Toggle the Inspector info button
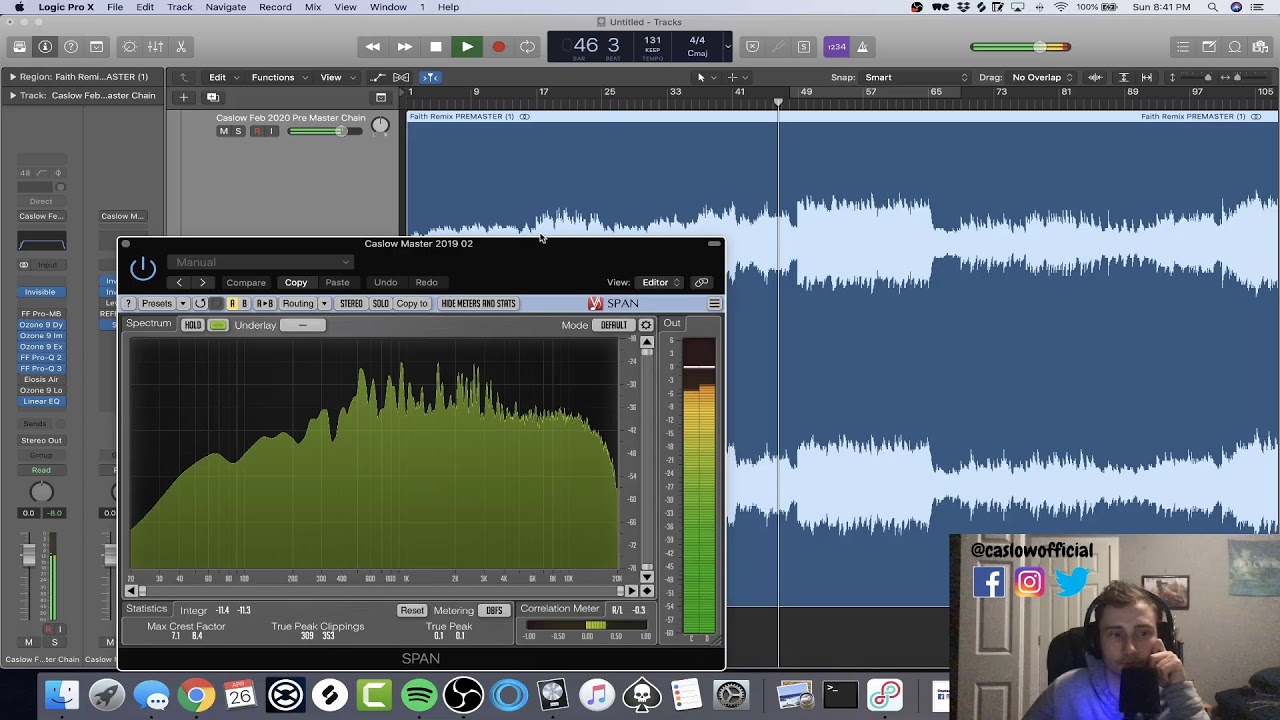 coord(45,46)
